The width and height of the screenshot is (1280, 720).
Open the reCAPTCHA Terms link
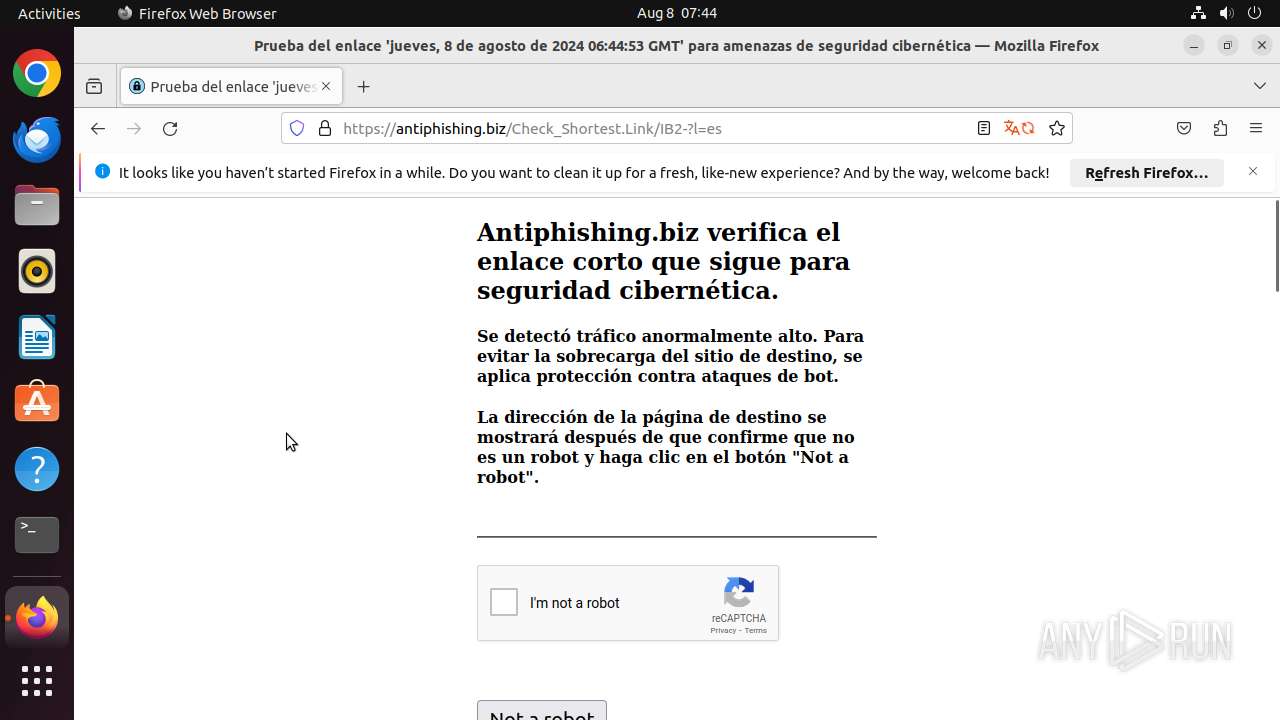(756, 631)
